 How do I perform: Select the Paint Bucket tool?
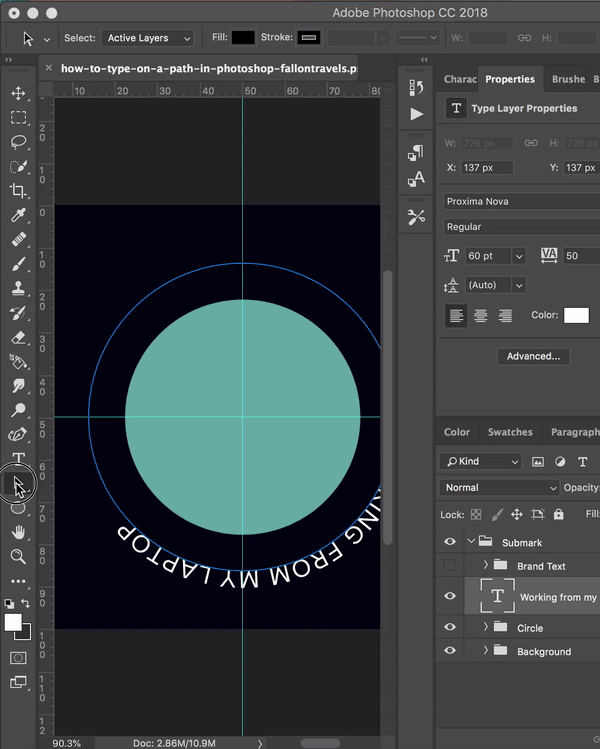point(18,362)
